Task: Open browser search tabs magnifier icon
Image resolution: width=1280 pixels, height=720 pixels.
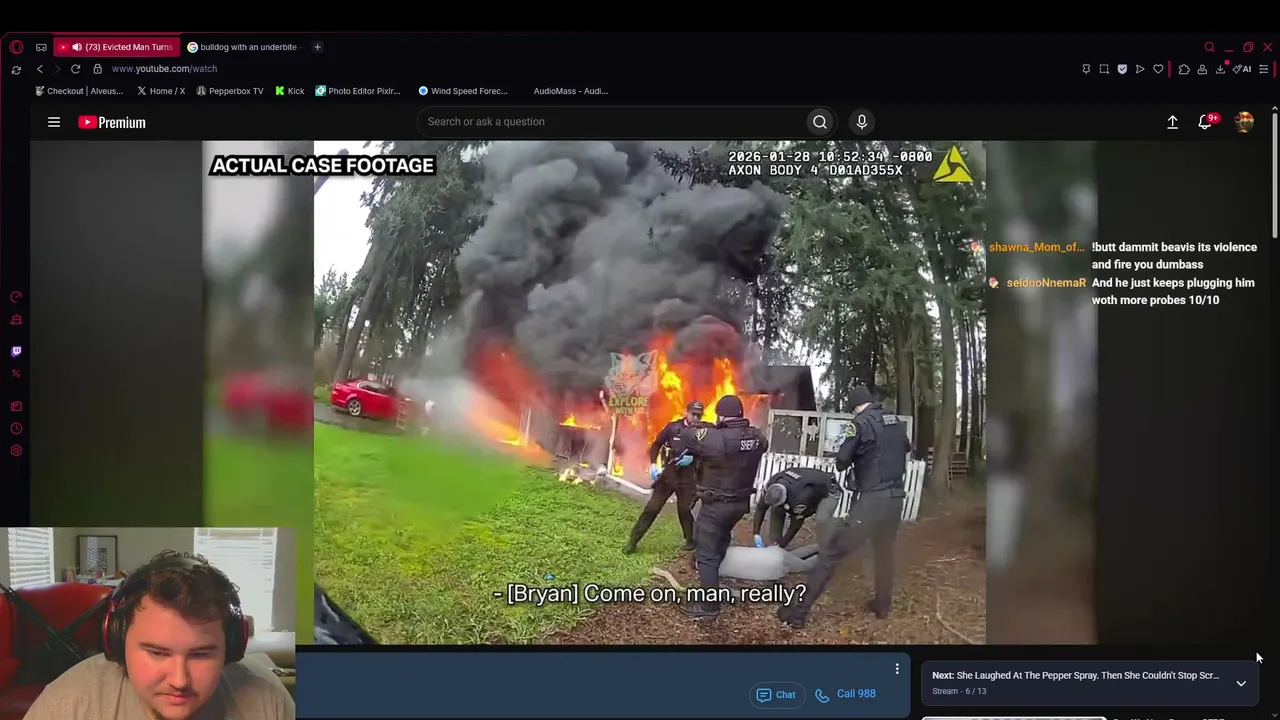Action: pos(1209,47)
